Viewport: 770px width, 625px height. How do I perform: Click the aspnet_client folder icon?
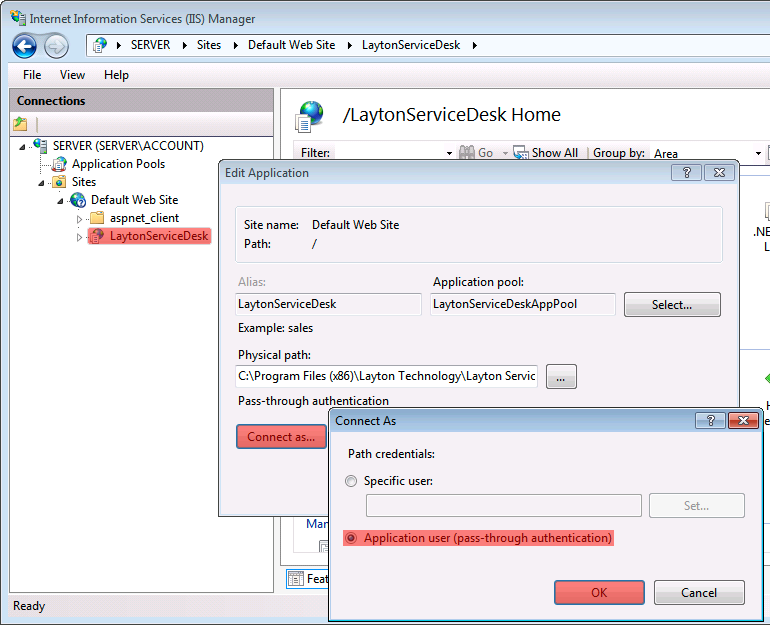pos(97,217)
